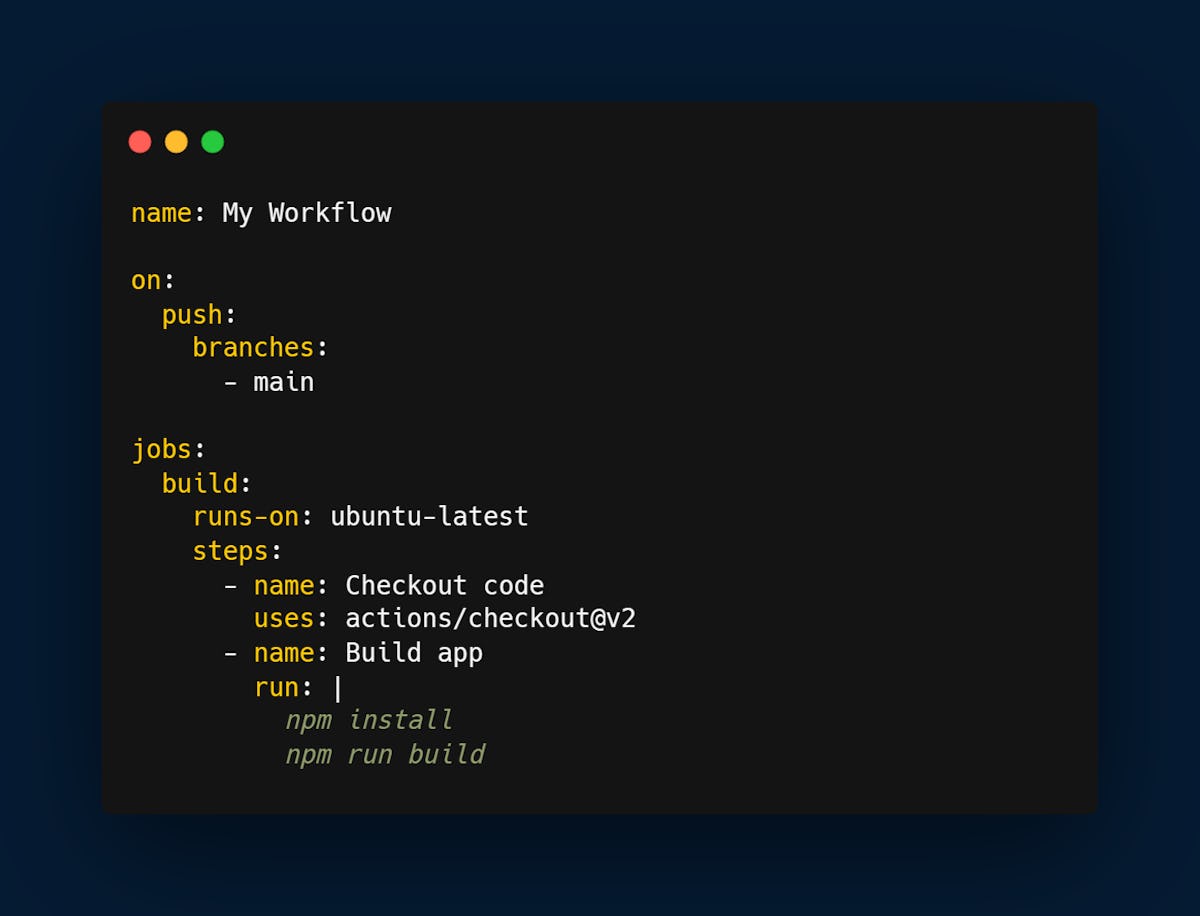
Task: Select the npm run build command line
Action: click(x=386, y=754)
